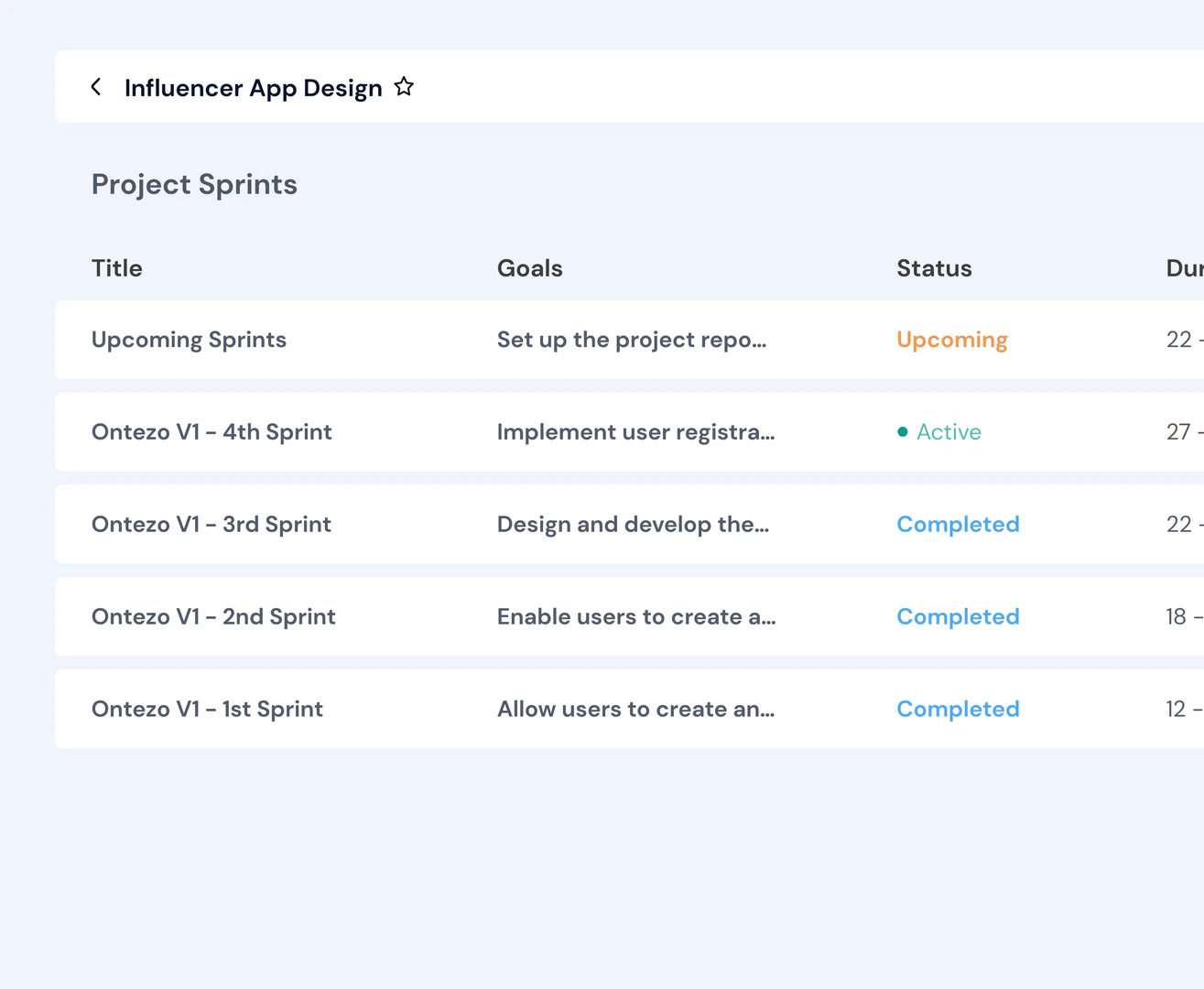Click the back chevron arrow

click(x=96, y=86)
